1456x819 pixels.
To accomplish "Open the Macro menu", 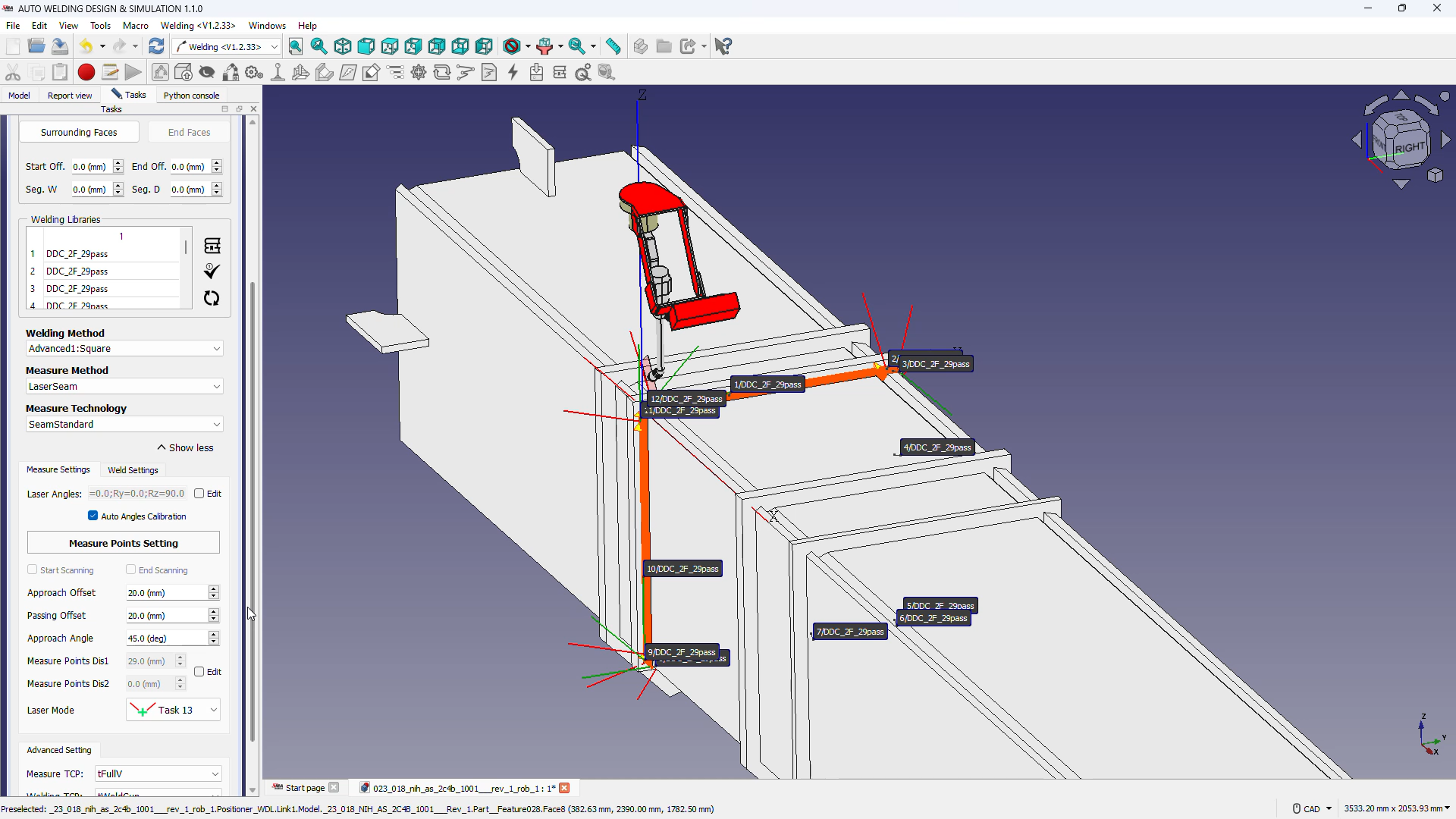I will click(135, 25).
